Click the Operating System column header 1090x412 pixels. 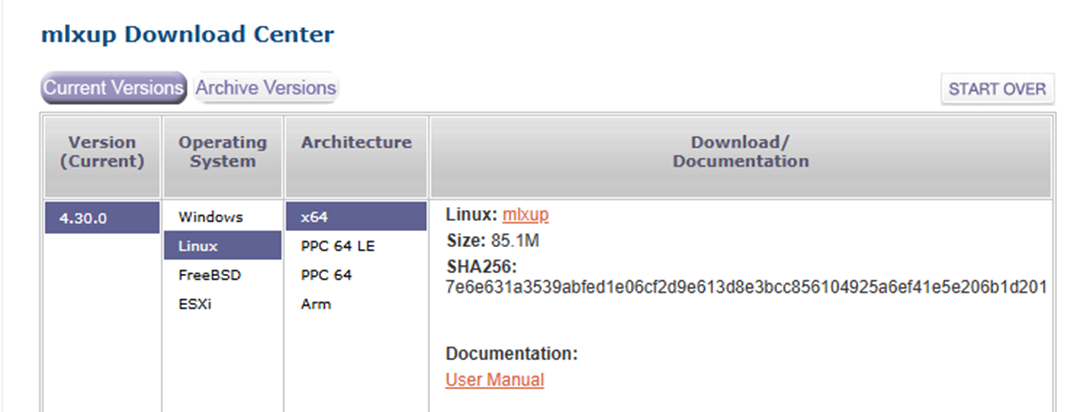click(223, 152)
